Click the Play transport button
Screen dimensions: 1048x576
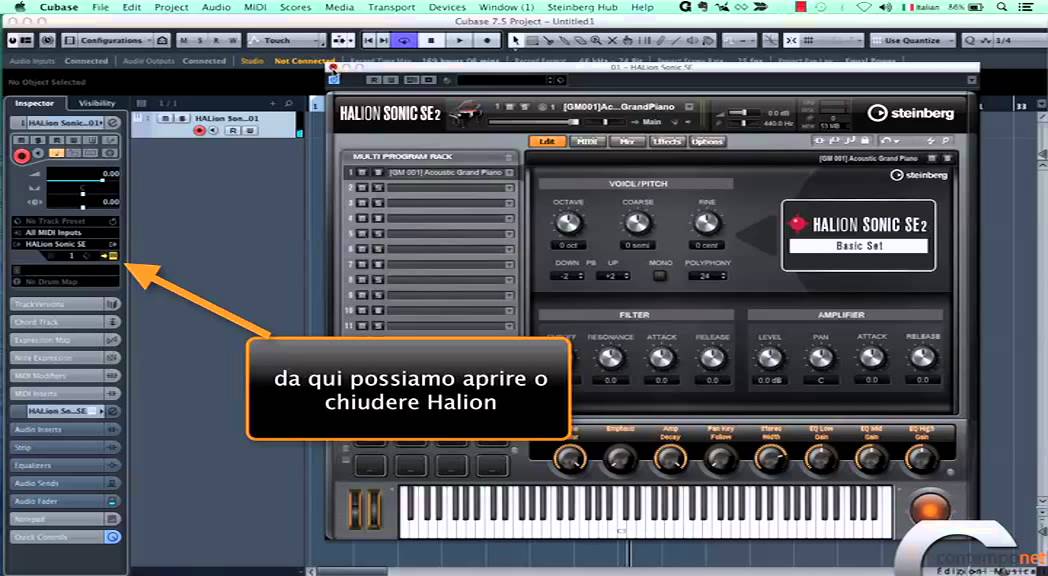pyautogui.click(x=459, y=40)
